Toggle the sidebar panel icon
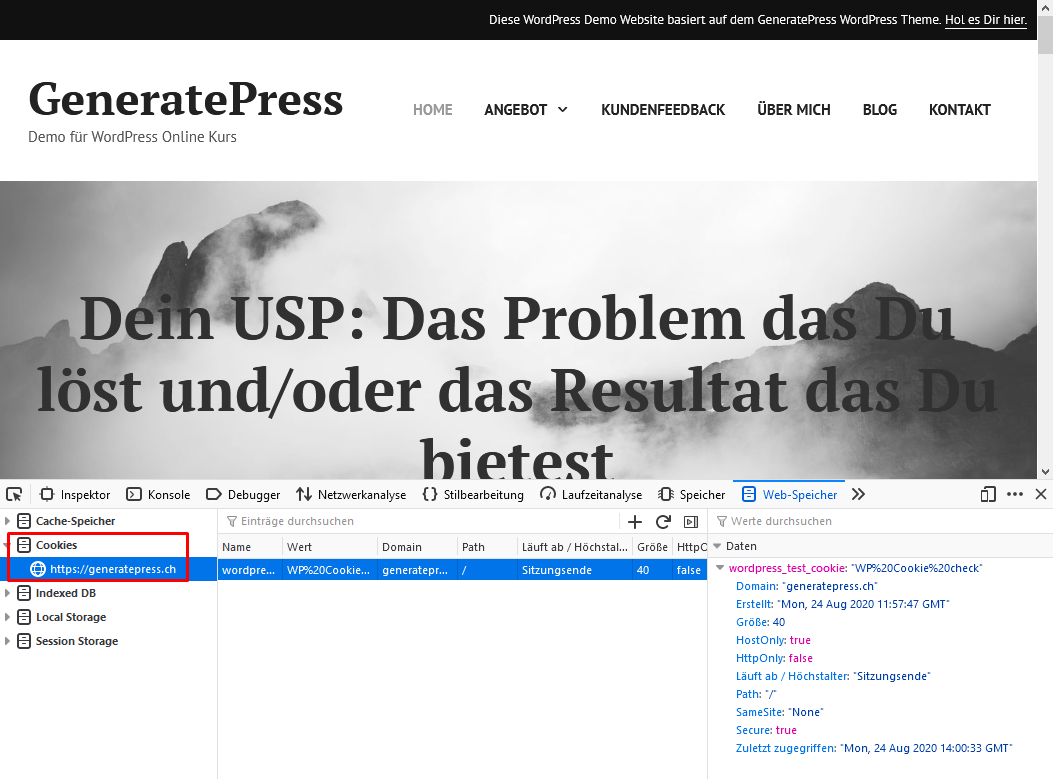Viewport: 1053px width, 779px height. (691, 522)
